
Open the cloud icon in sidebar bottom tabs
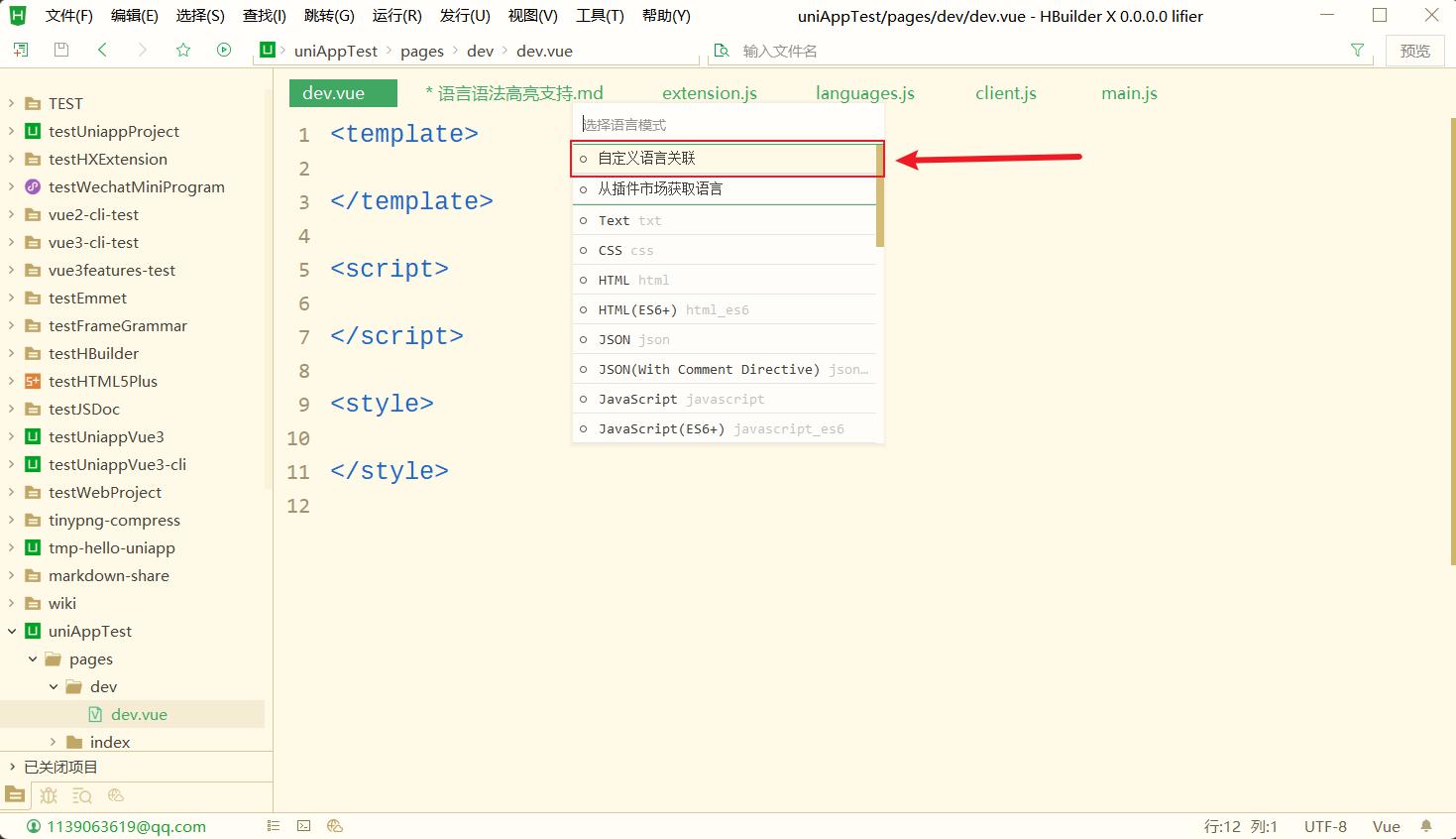click(116, 795)
